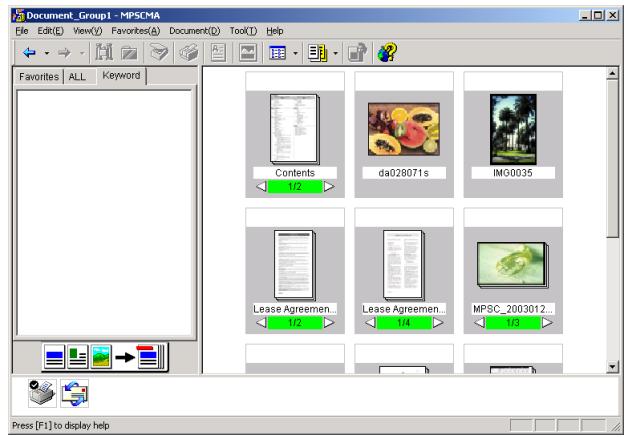Click the scrollbar down arrow
The width and height of the screenshot is (629, 437).
click(612, 367)
